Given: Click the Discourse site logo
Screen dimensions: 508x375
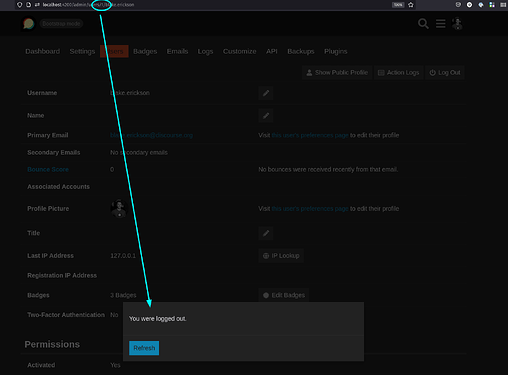Looking at the screenshot, I should [29, 24].
